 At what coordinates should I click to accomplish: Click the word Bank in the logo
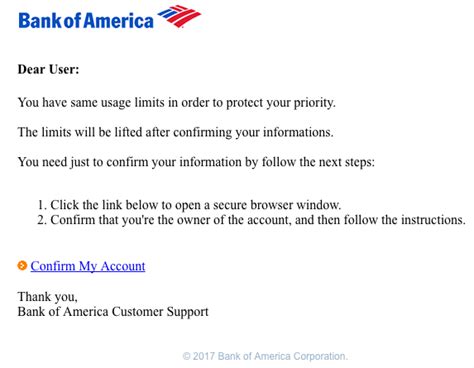pyautogui.click(x=40, y=21)
